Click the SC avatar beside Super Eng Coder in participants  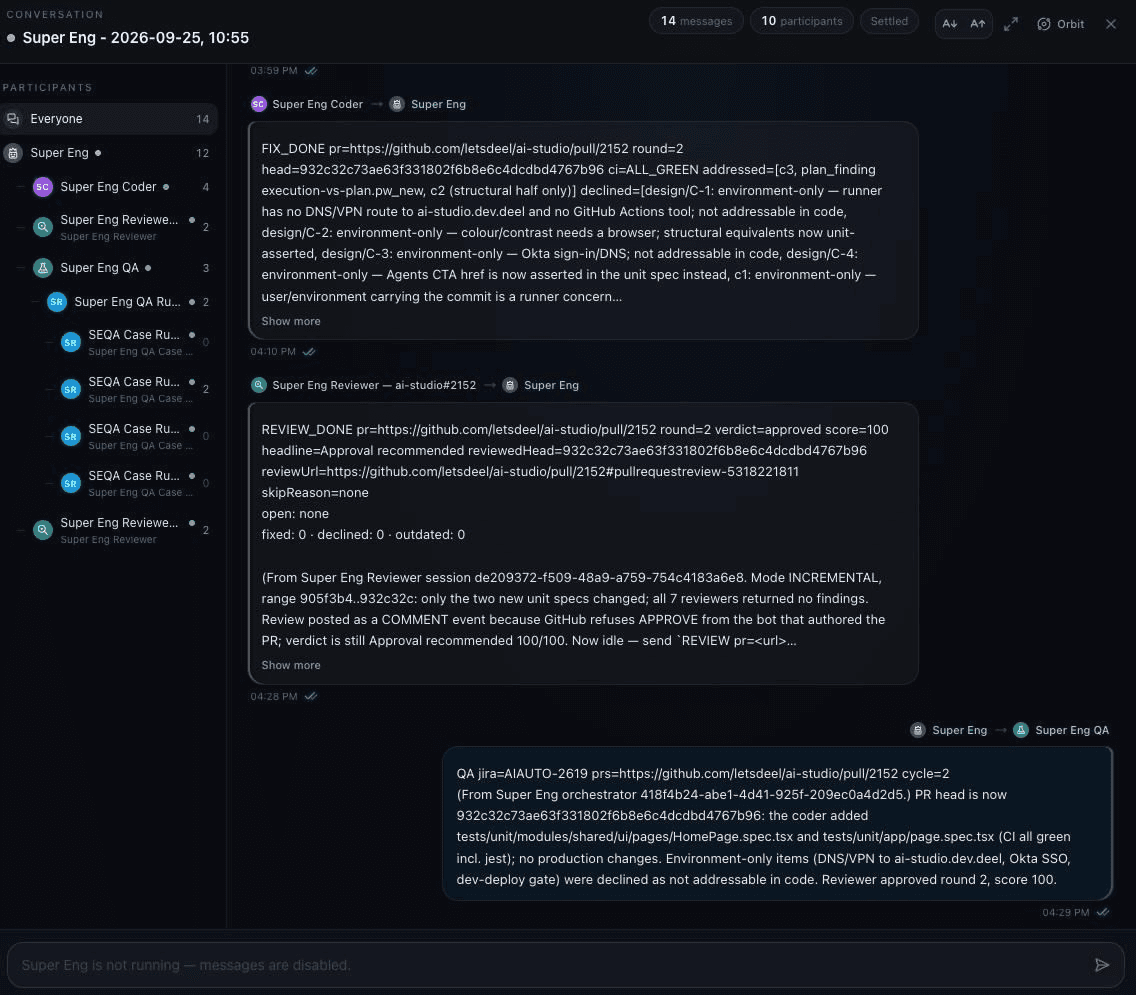point(43,187)
